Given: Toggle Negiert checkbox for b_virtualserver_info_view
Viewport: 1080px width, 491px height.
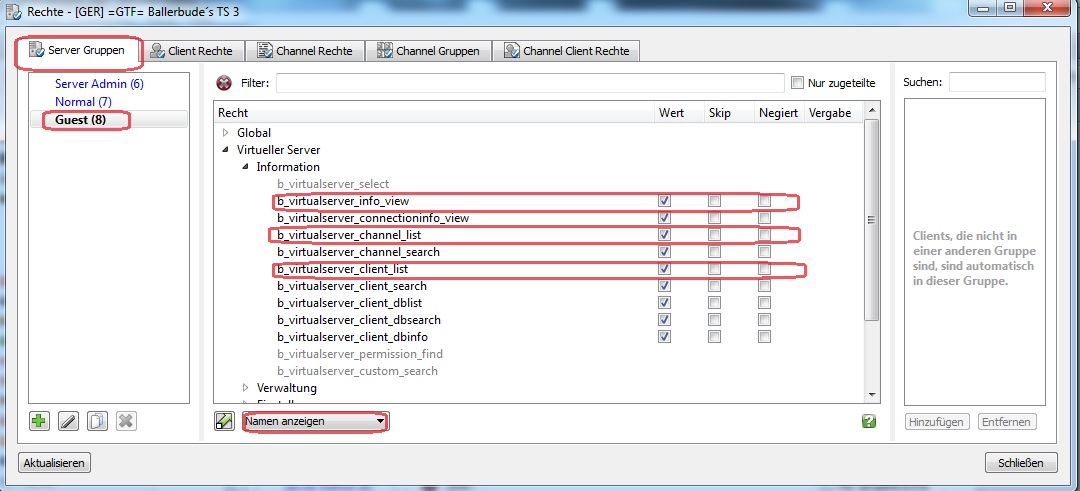Looking at the screenshot, I should (765, 201).
